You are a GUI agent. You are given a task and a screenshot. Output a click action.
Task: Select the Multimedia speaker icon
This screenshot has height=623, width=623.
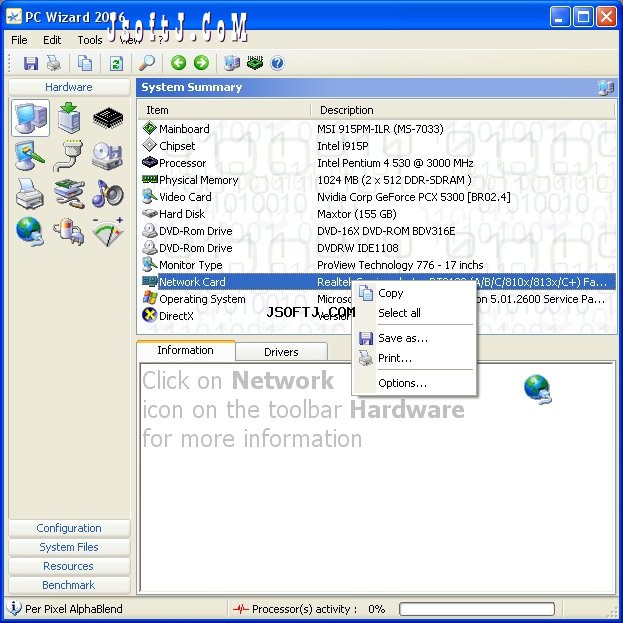point(107,194)
